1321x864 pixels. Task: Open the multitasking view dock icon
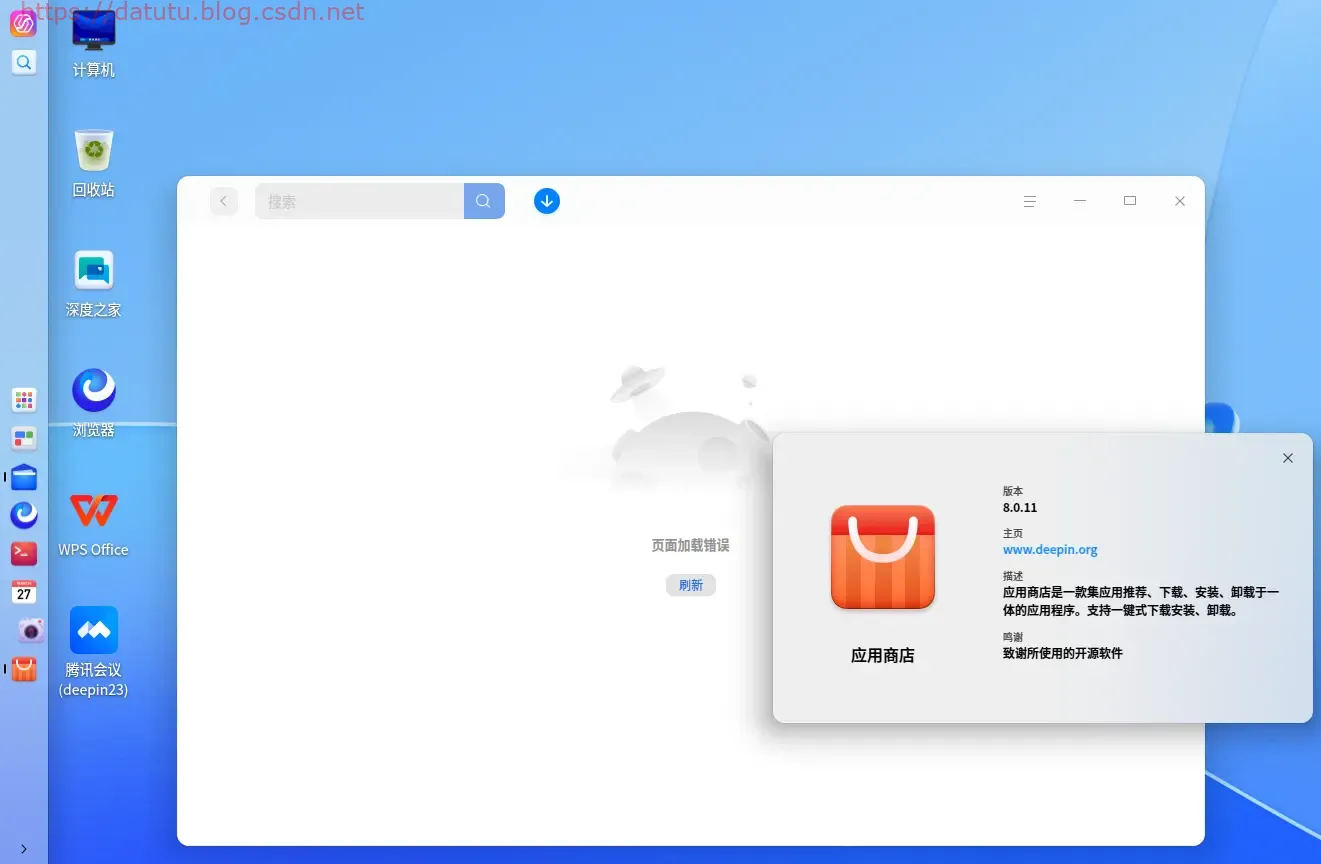(24, 438)
